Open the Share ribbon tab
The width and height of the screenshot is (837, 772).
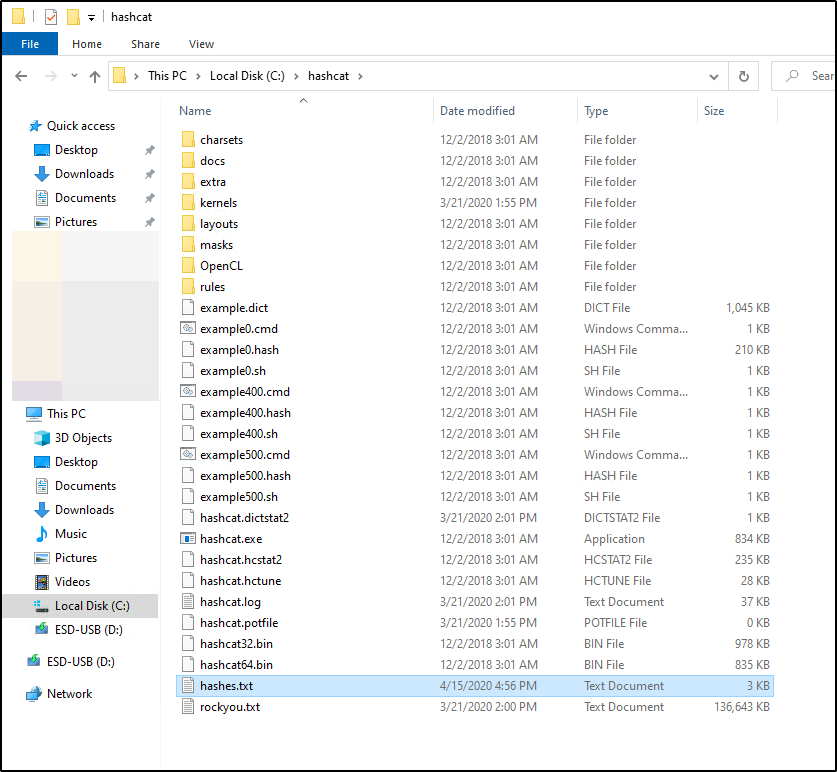145,44
